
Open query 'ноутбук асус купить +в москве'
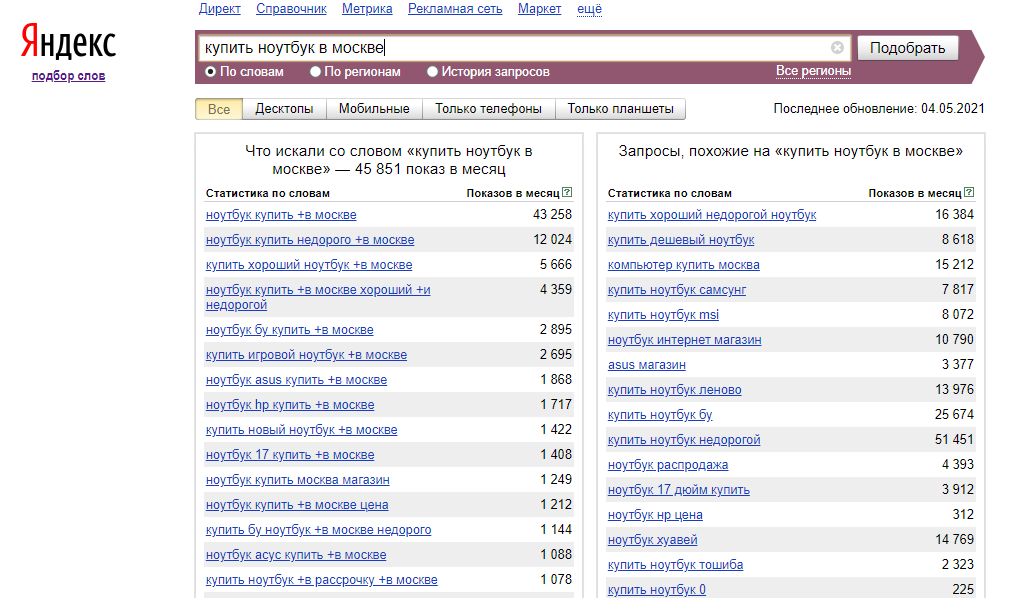pos(296,555)
